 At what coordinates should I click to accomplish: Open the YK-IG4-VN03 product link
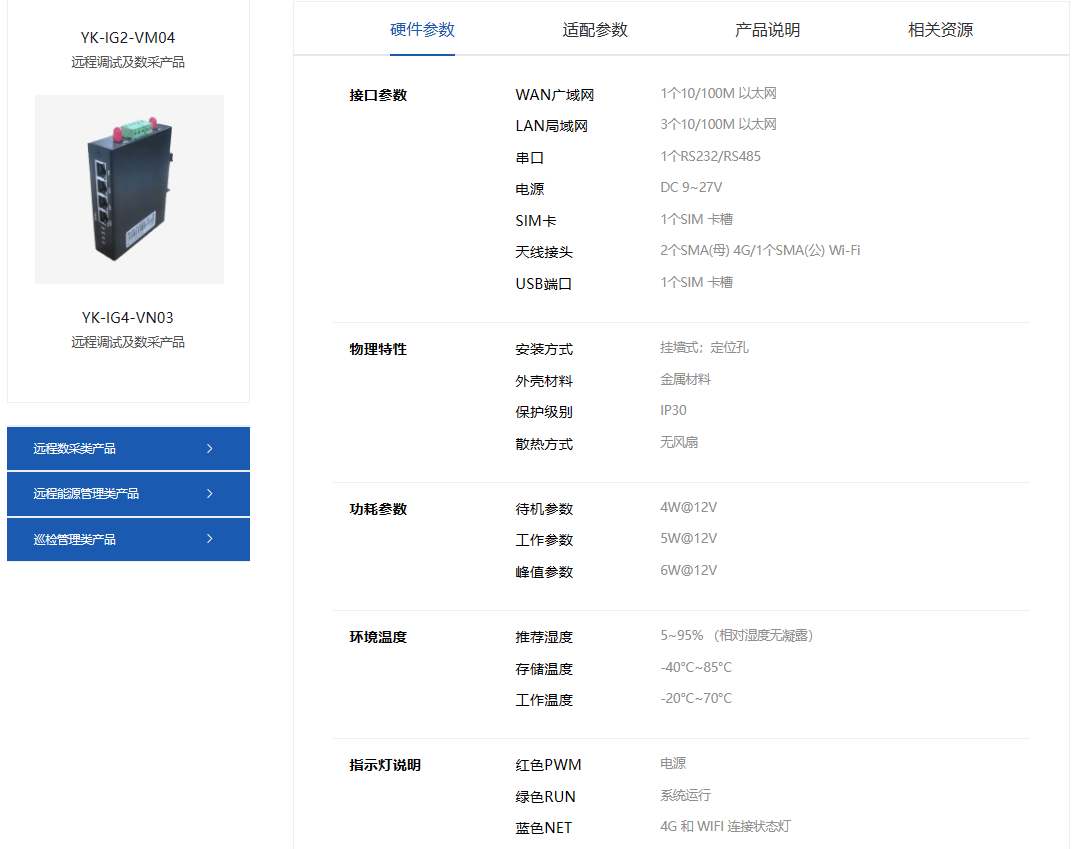click(x=128, y=317)
